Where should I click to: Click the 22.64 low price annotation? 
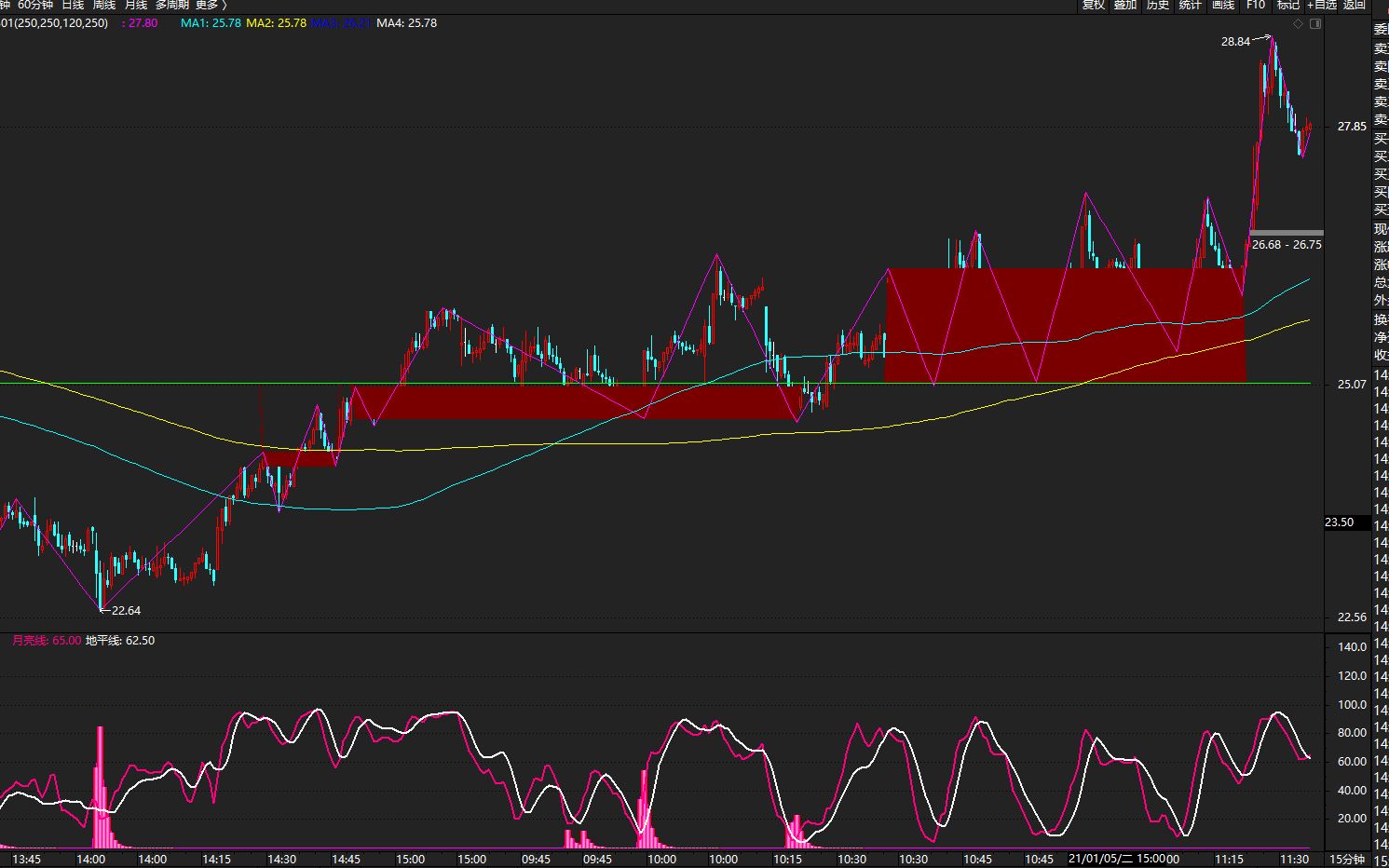tap(126, 611)
